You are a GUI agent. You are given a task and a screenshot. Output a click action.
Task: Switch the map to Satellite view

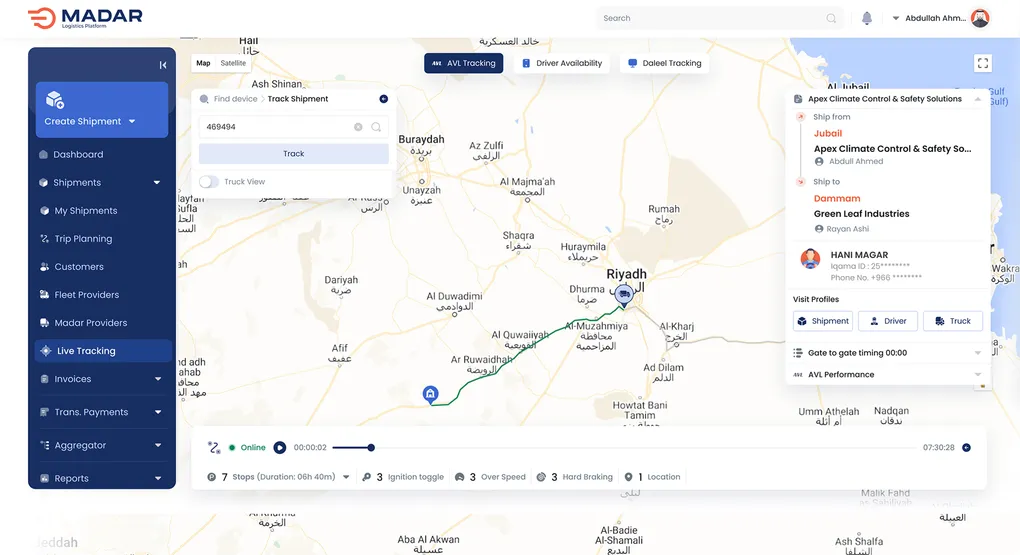[233, 63]
